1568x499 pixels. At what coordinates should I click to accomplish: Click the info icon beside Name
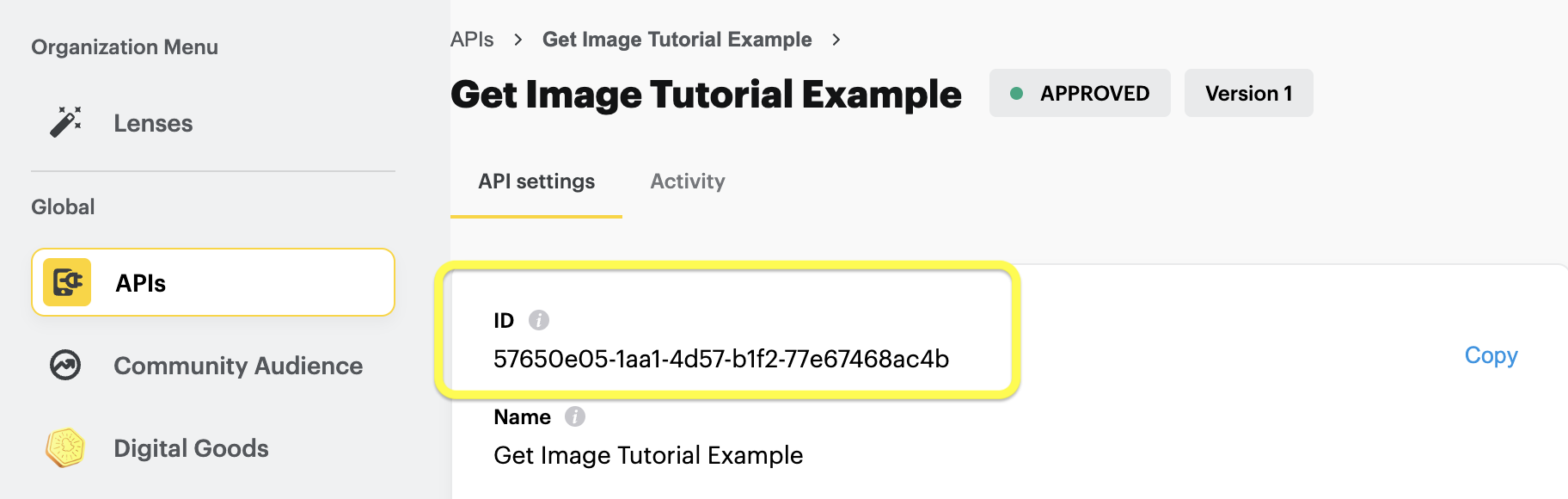[x=575, y=416]
